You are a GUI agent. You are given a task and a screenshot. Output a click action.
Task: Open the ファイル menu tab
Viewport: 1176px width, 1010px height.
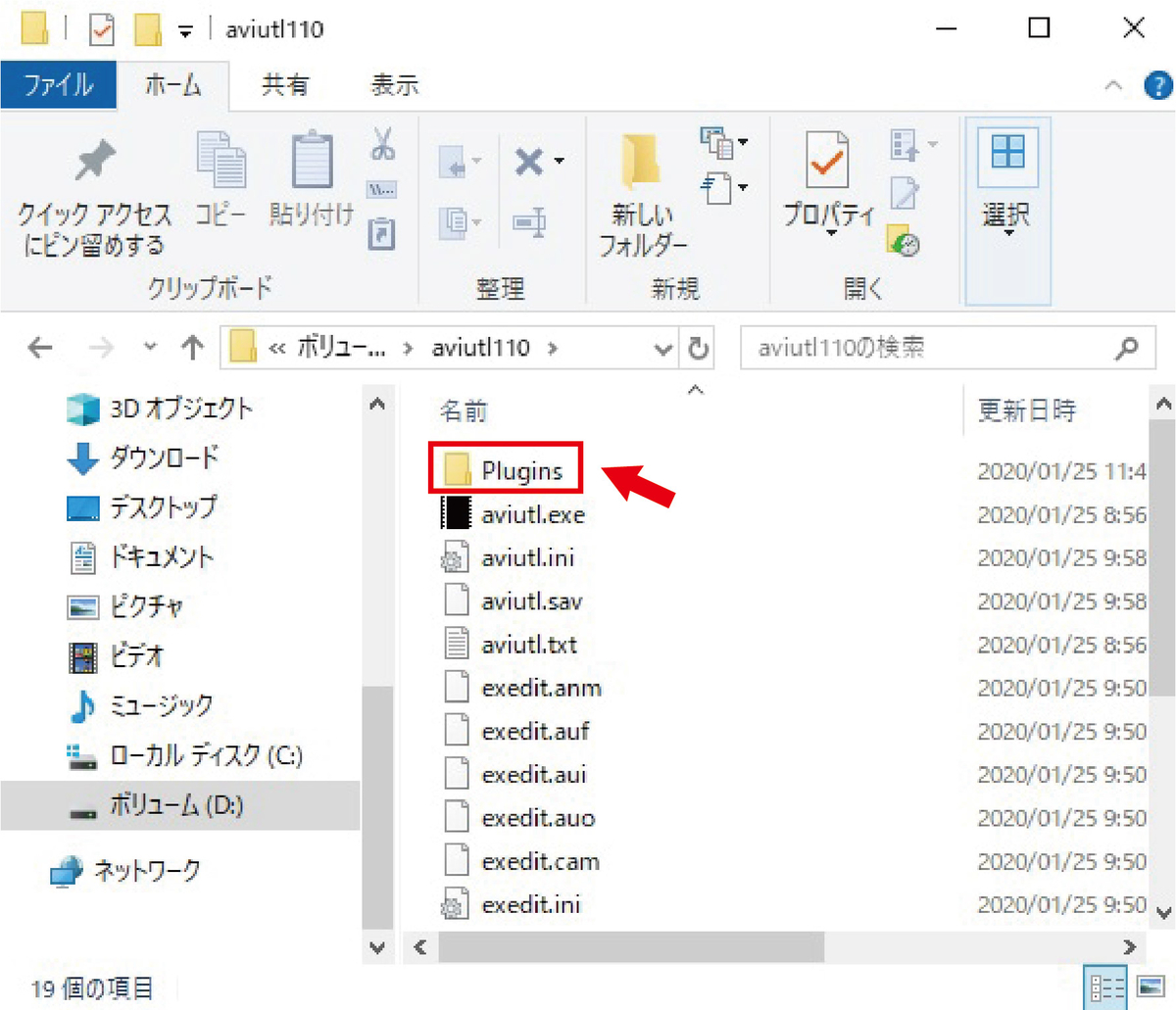pyautogui.click(x=58, y=85)
